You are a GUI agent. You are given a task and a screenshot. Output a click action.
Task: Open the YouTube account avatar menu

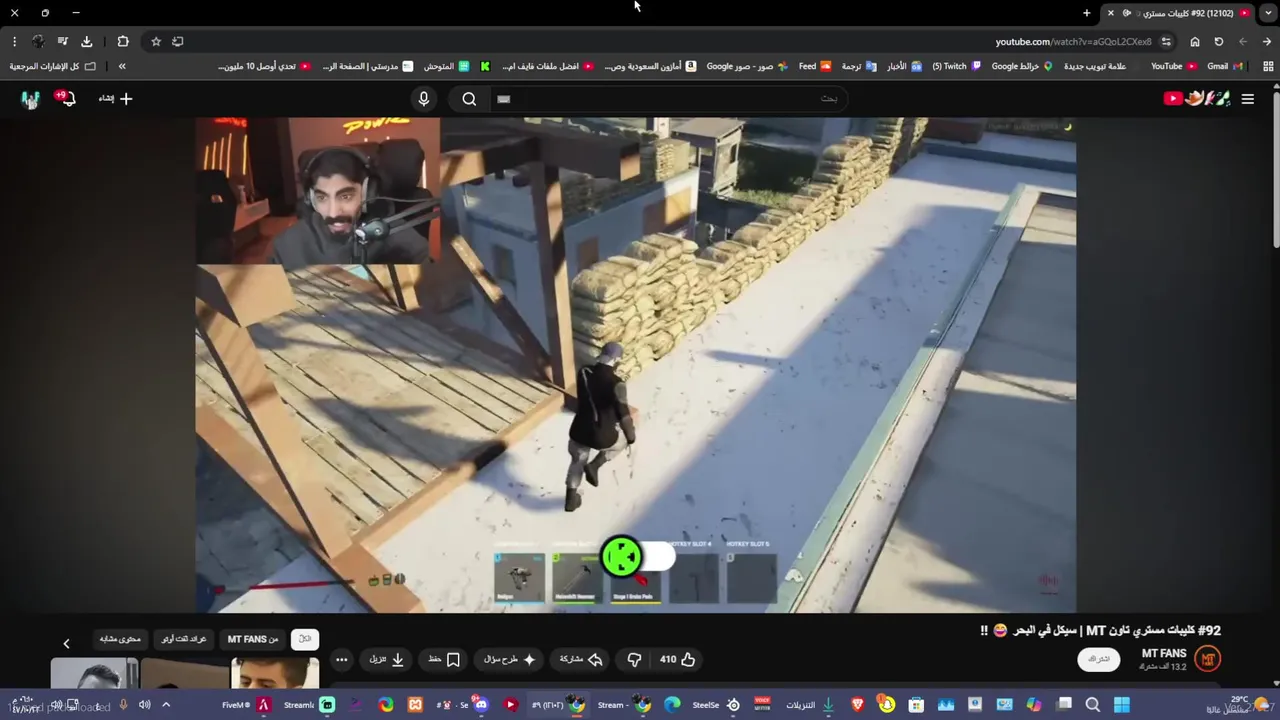pos(30,99)
